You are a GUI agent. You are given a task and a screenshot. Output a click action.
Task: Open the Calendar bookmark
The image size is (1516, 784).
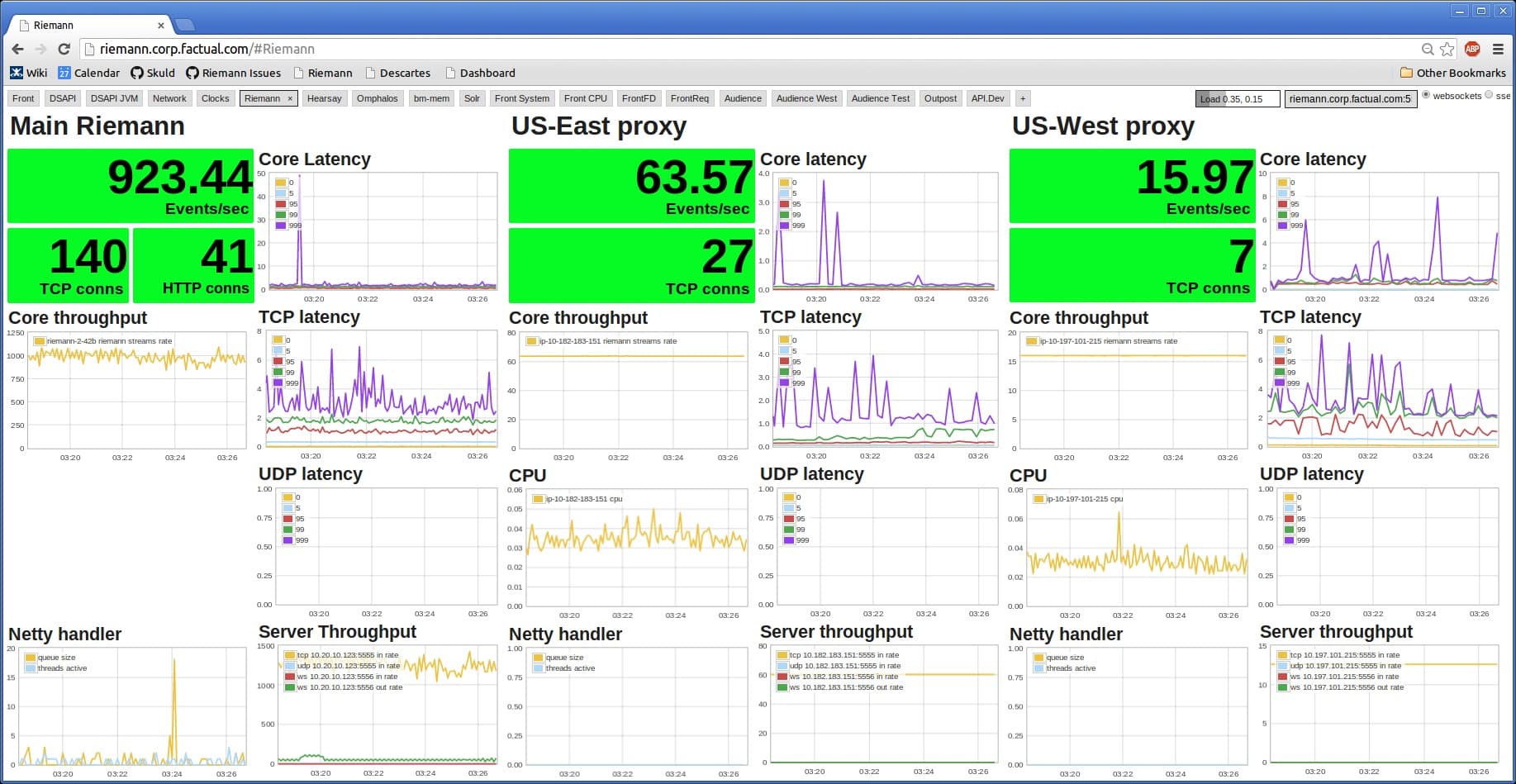tap(89, 73)
